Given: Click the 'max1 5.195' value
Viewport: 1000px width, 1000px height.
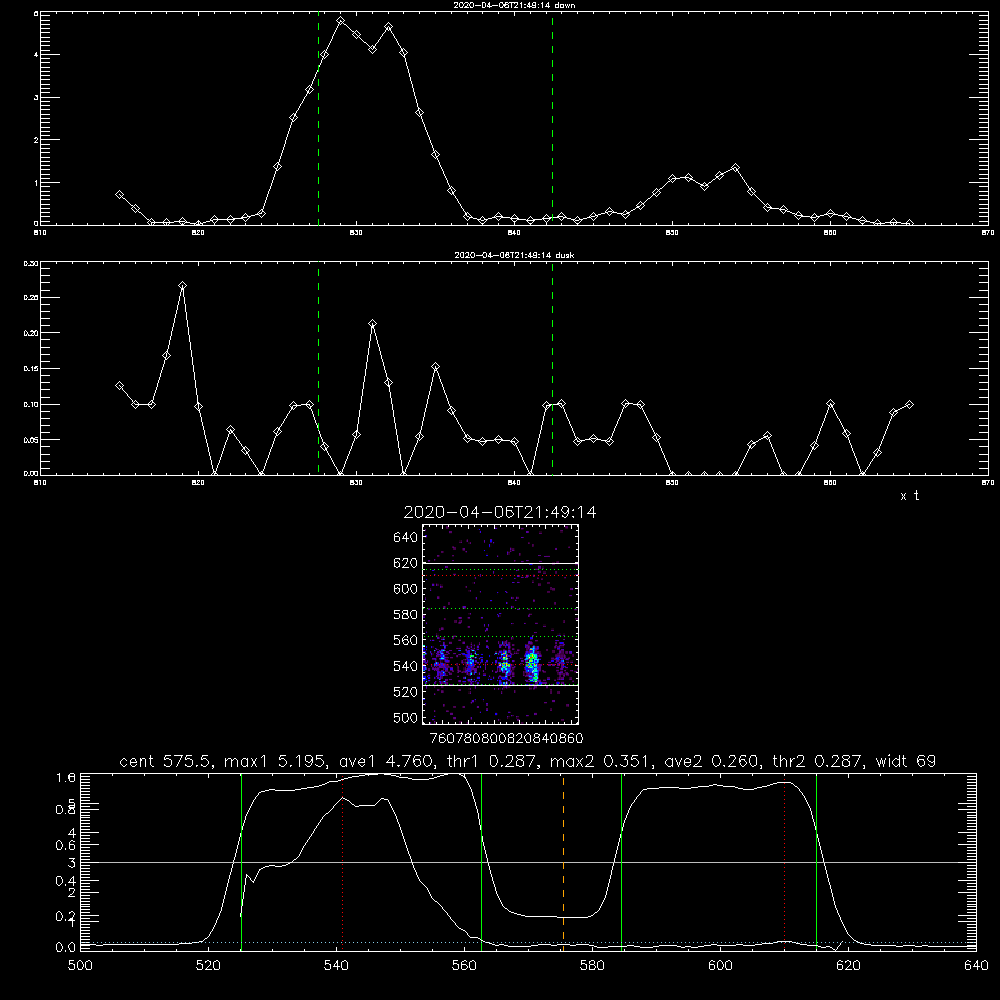Looking at the screenshot, I should tap(274, 761).
